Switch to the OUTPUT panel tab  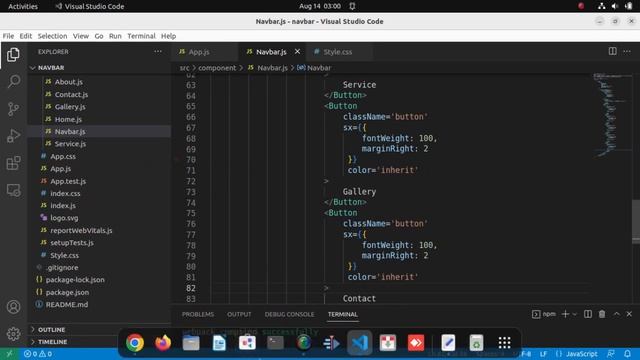[x=239, y=314]
